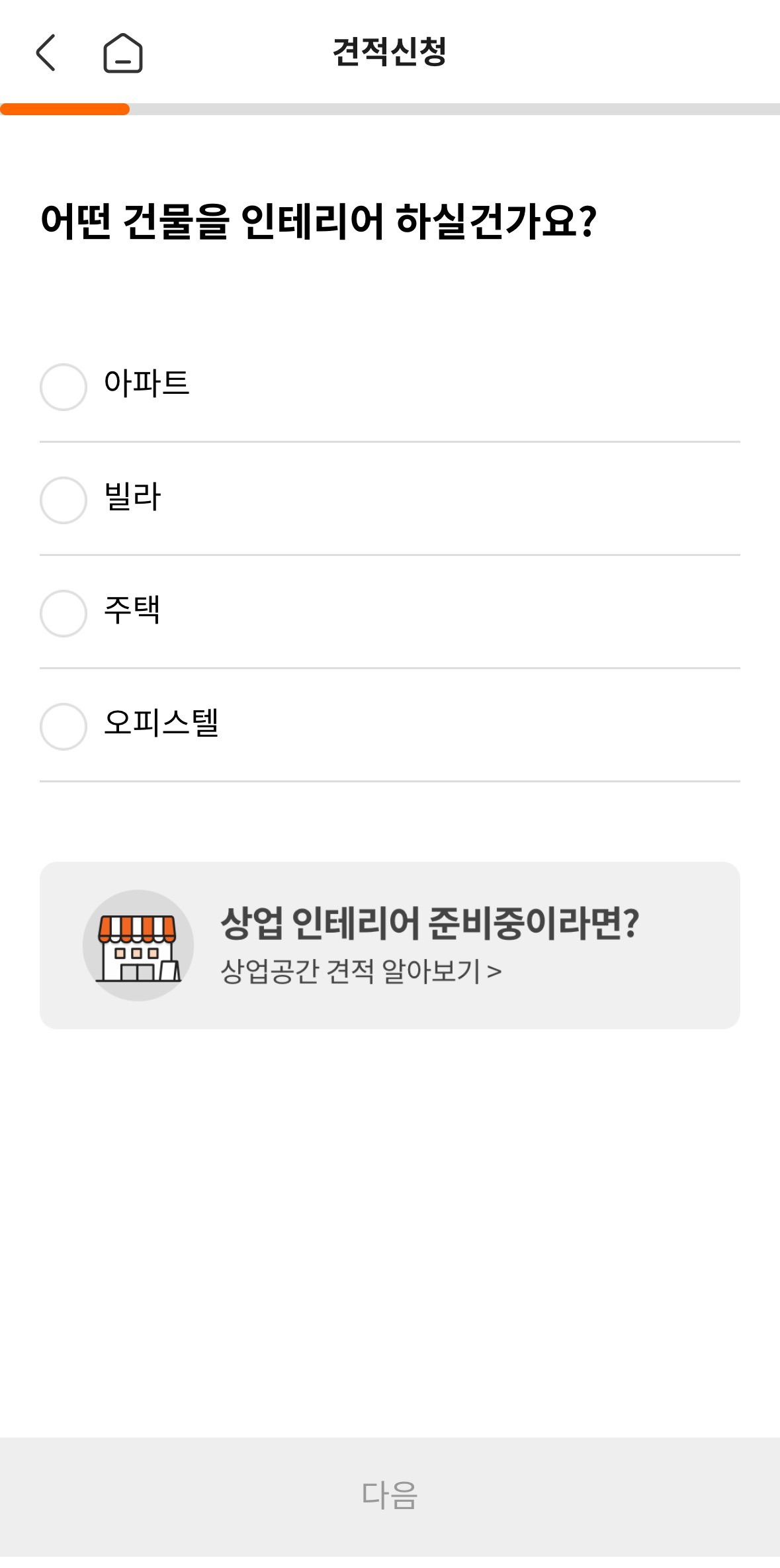Image resolution: width=780 pixels, height=1568 pixels.
Task: Select the 빌라 radio button
Action: click(64, 500)
